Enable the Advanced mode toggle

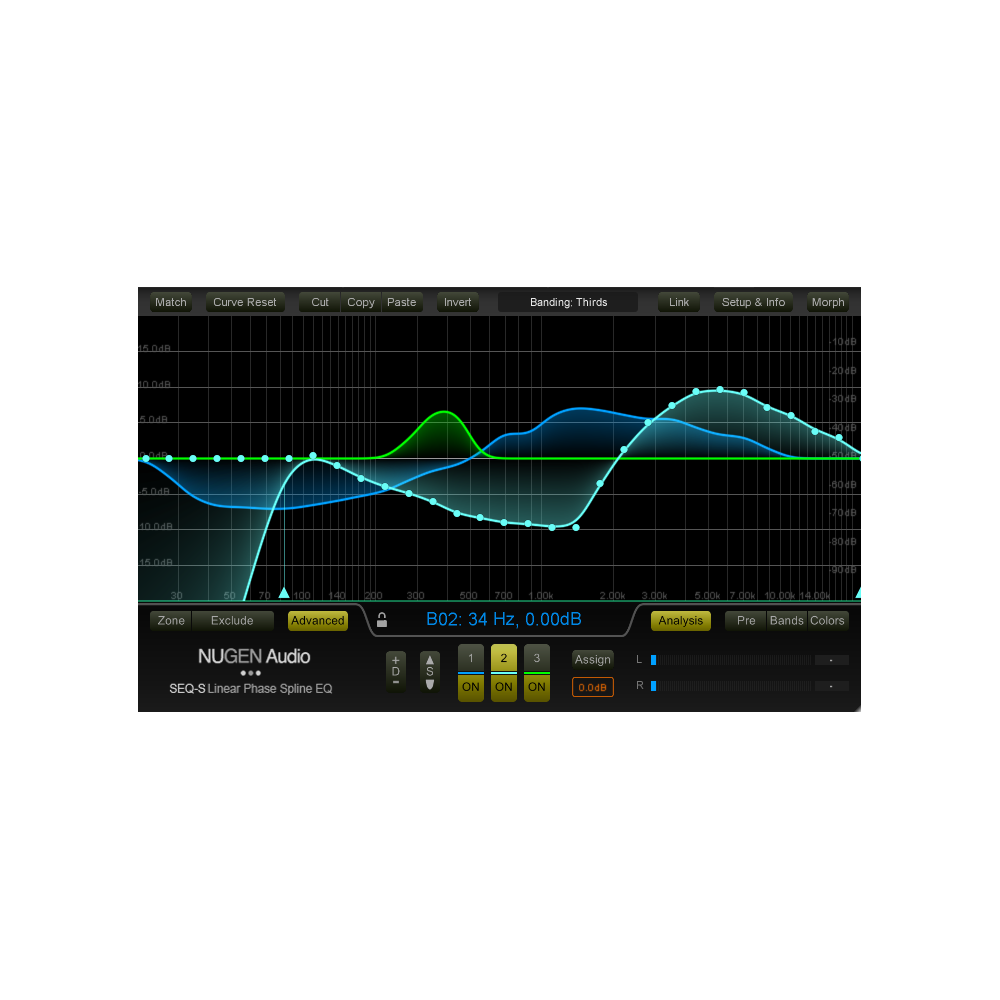coord(317,620)
